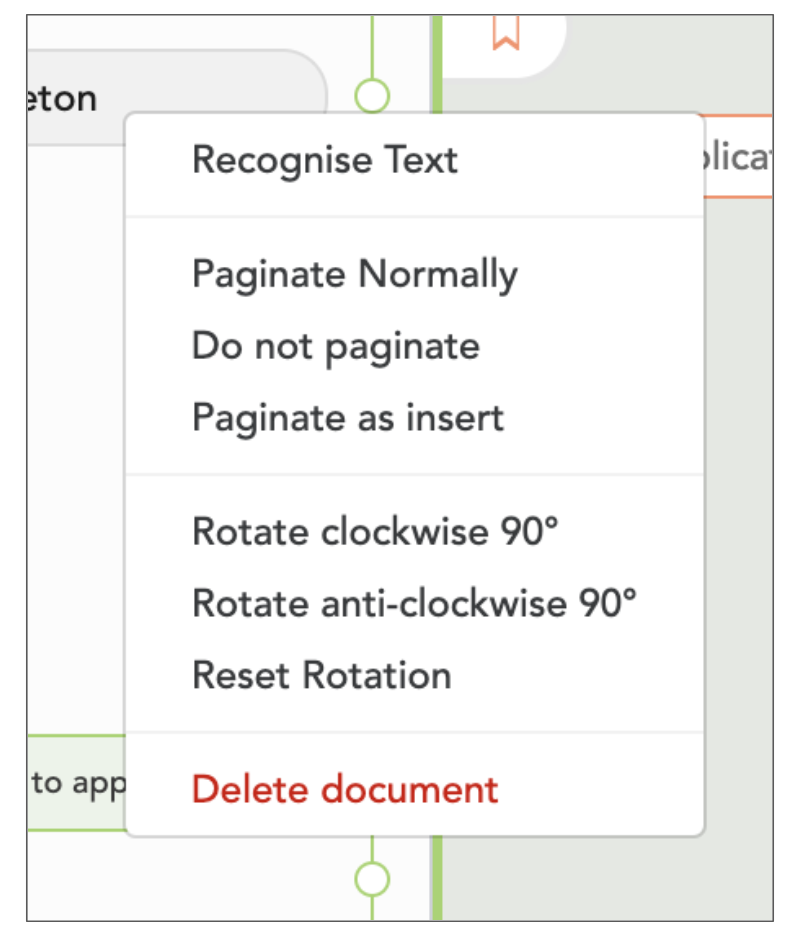
Task: Click the green vertical line below bottom node
Action: pos(372,908)
